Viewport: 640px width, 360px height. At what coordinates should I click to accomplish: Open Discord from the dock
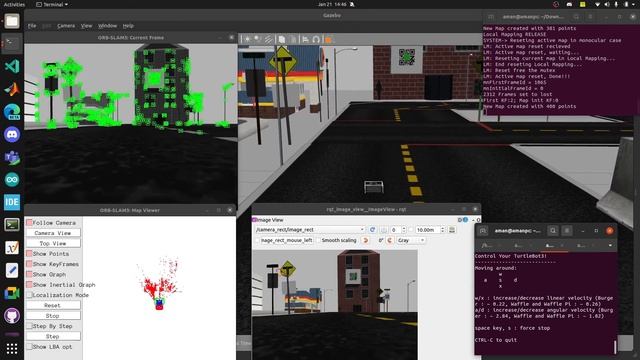(12, 134)
